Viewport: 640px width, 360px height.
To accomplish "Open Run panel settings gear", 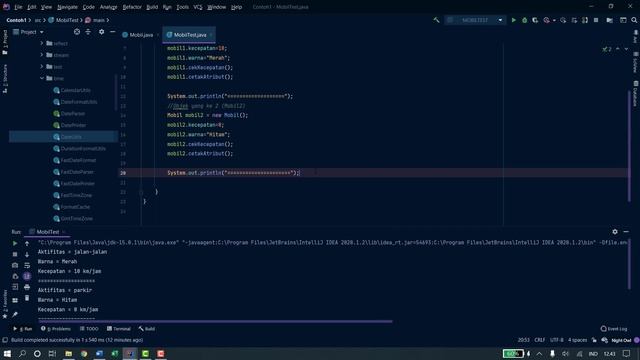I will pyautogui.click(x=615, y=232).
